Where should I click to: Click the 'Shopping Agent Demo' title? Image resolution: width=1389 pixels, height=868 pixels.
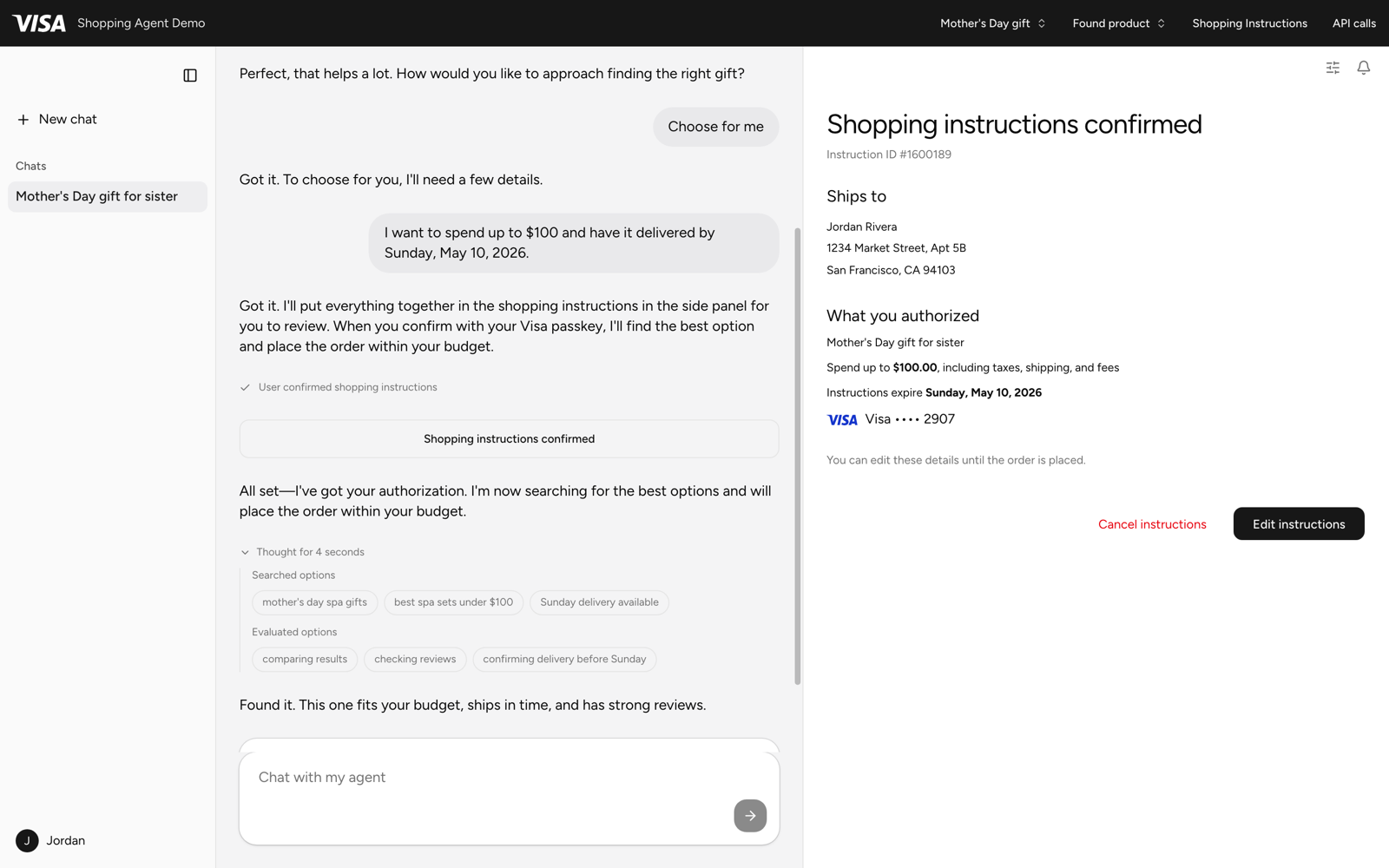(x=142, y=23)
